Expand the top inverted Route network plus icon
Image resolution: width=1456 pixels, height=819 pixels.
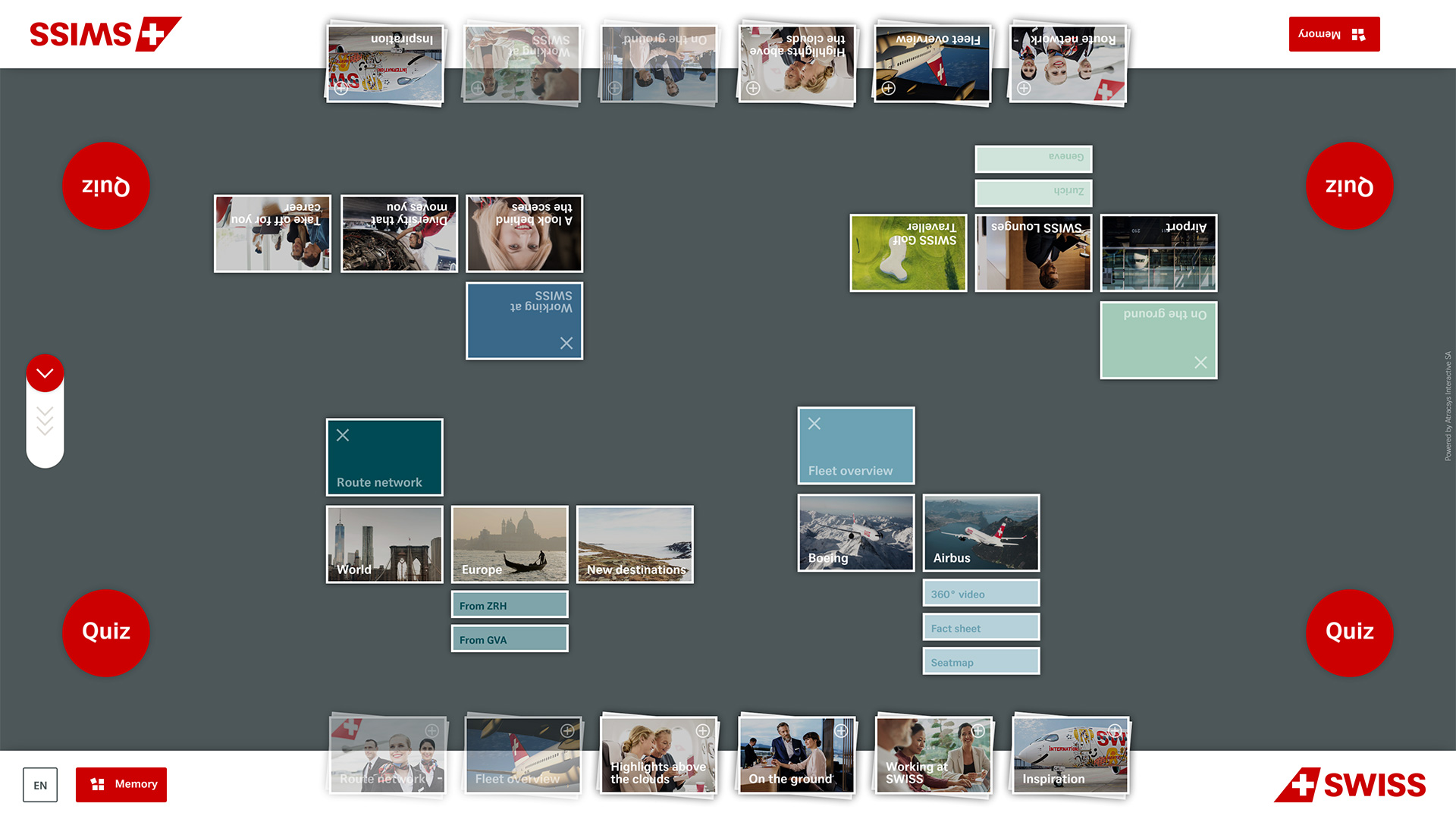point(1024,89)
